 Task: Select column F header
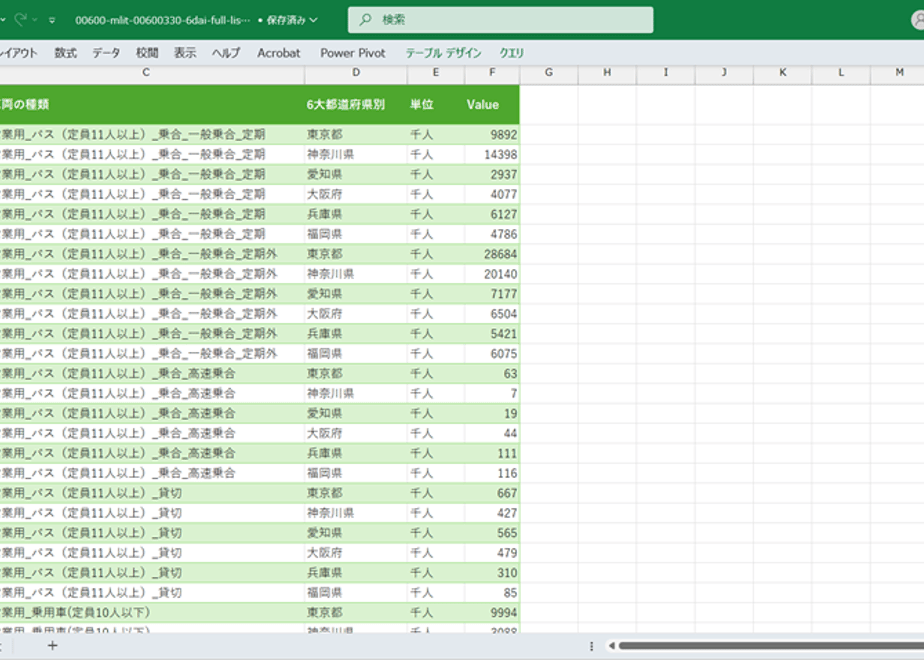(492, 72)
